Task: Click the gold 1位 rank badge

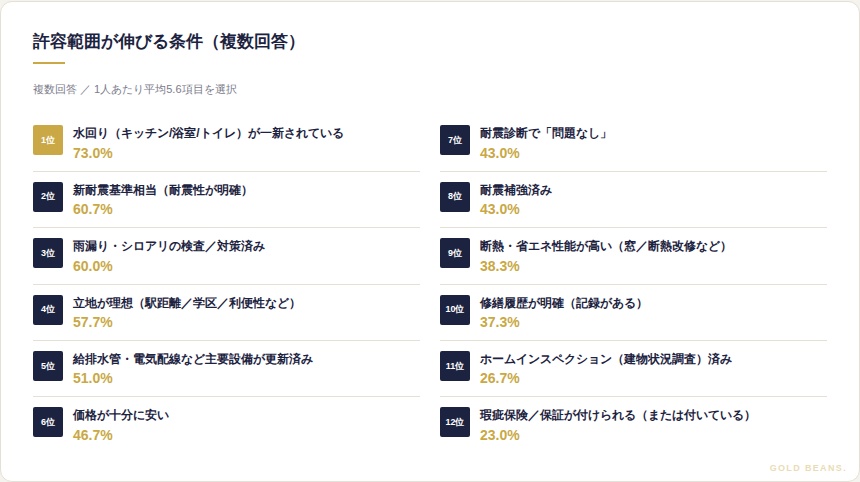Action: click(48, 141)
